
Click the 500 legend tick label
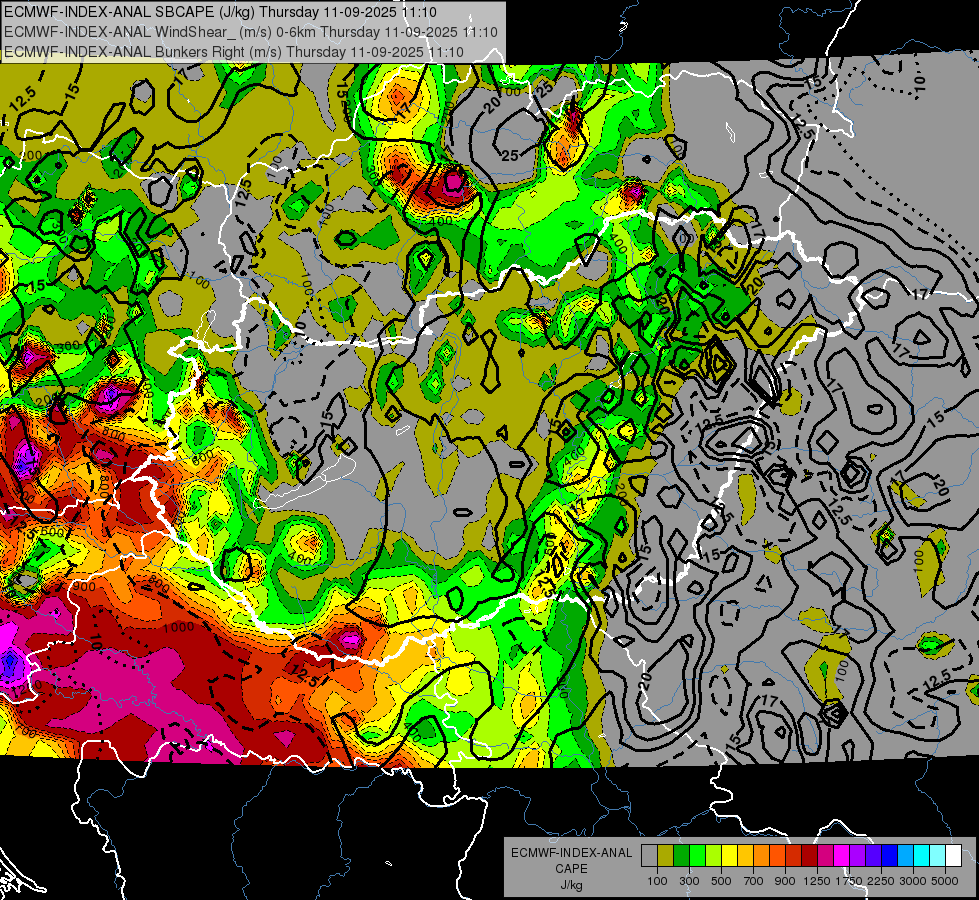click(x=721, y=881)
